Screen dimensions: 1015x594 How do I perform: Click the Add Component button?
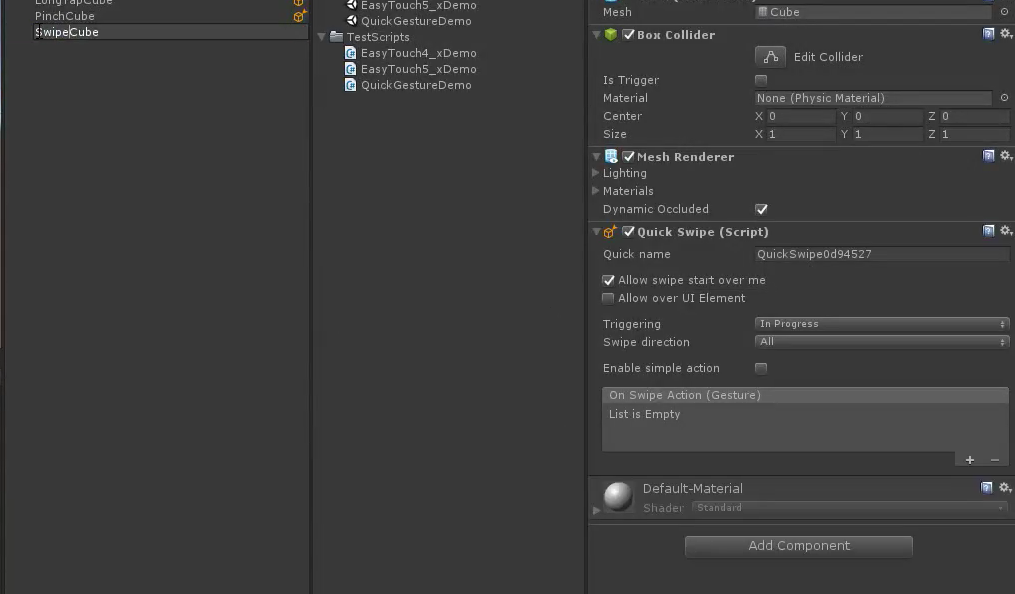[x=798, y=546]
